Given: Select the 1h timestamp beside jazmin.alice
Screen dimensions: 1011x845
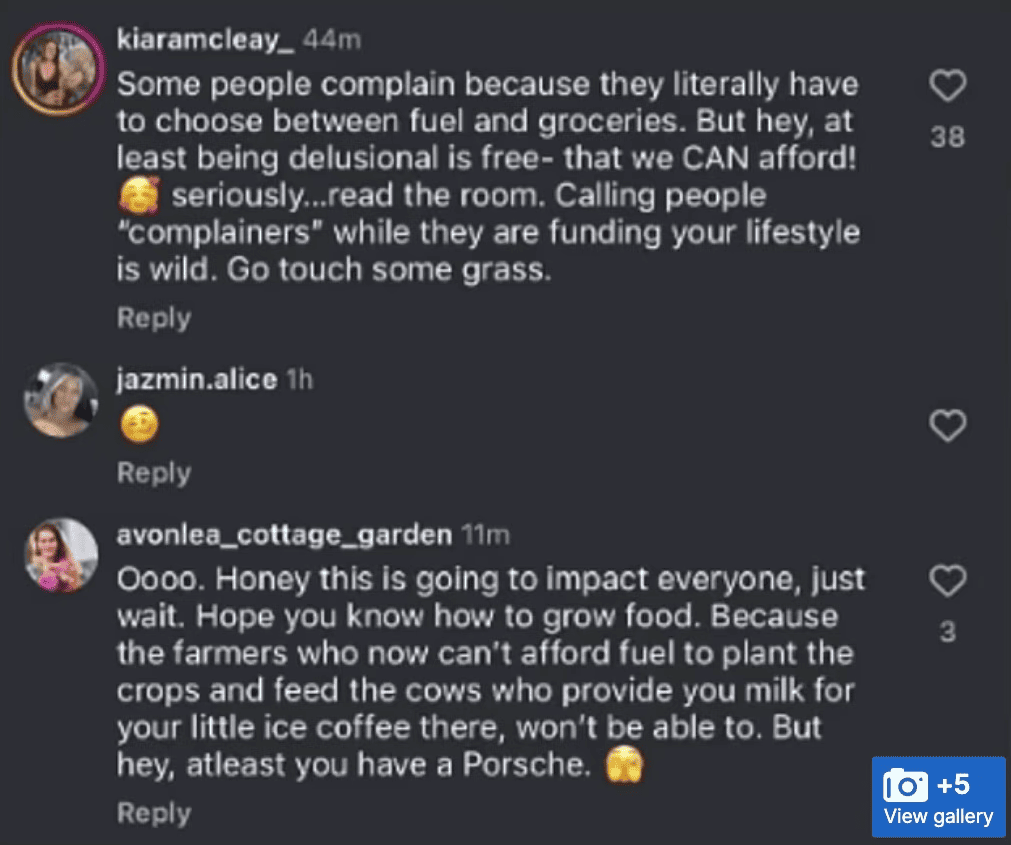Looking at the screenshot, I should coord(300,380).
